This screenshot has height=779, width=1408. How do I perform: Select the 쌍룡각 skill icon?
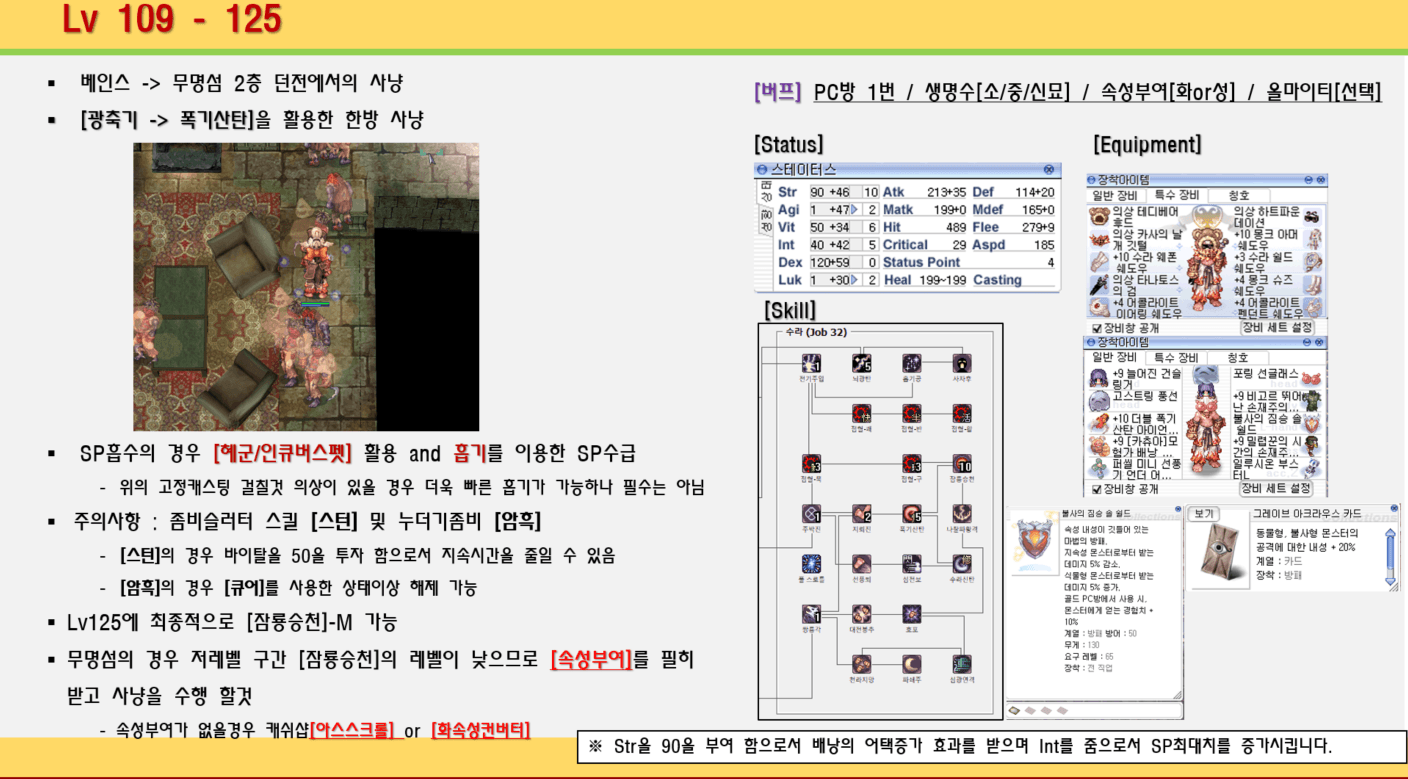pos(811,614)
